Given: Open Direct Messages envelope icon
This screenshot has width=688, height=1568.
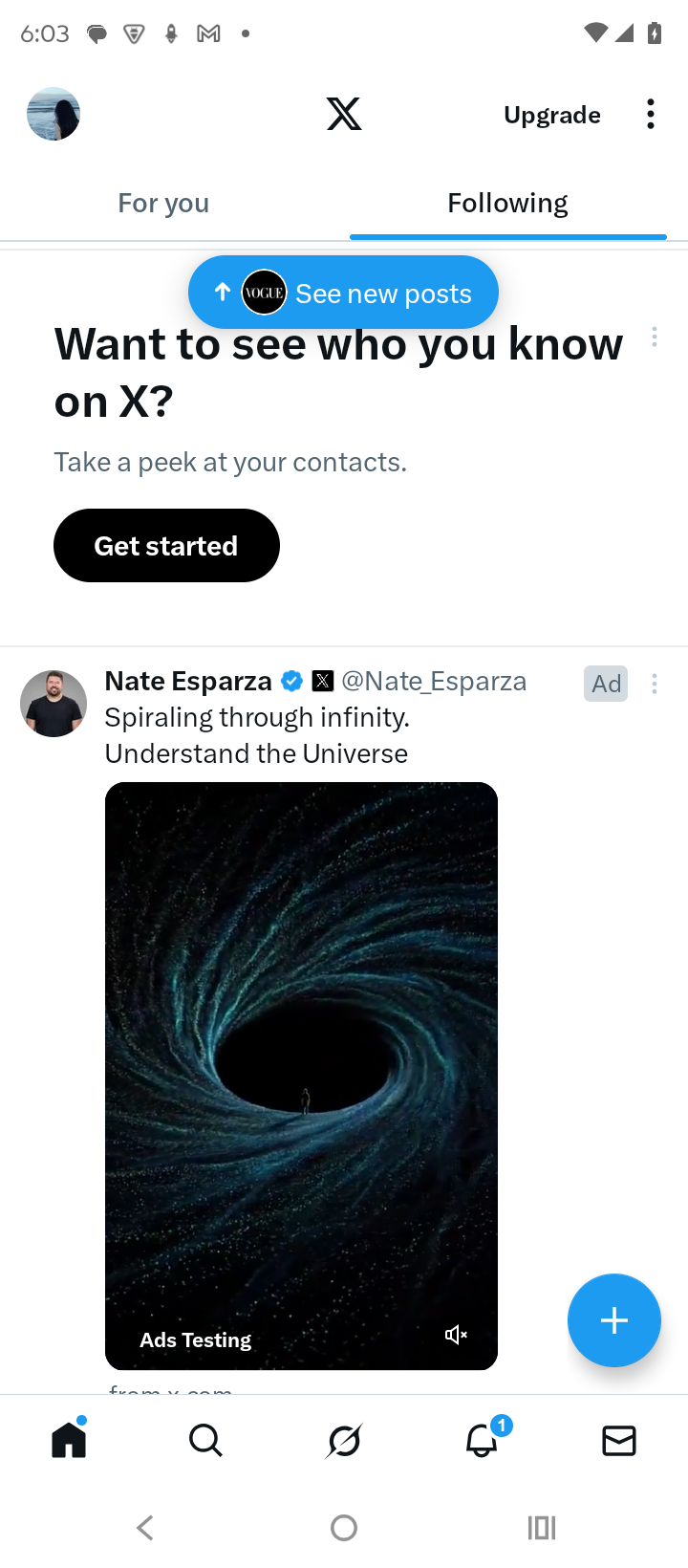Looking at the screenshot, I should tap(619, 1440).
